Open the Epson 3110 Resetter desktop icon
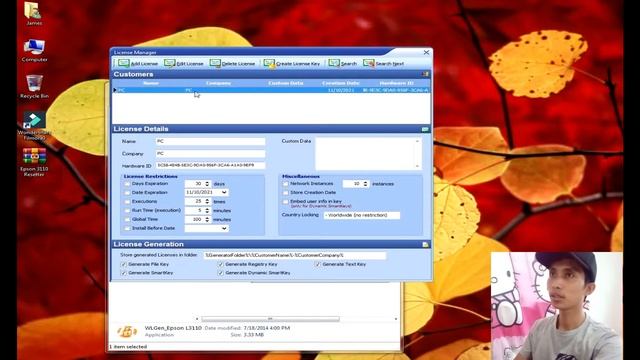Image resolution: width=640 pixels, height=360 pixels. pos(34,162)
